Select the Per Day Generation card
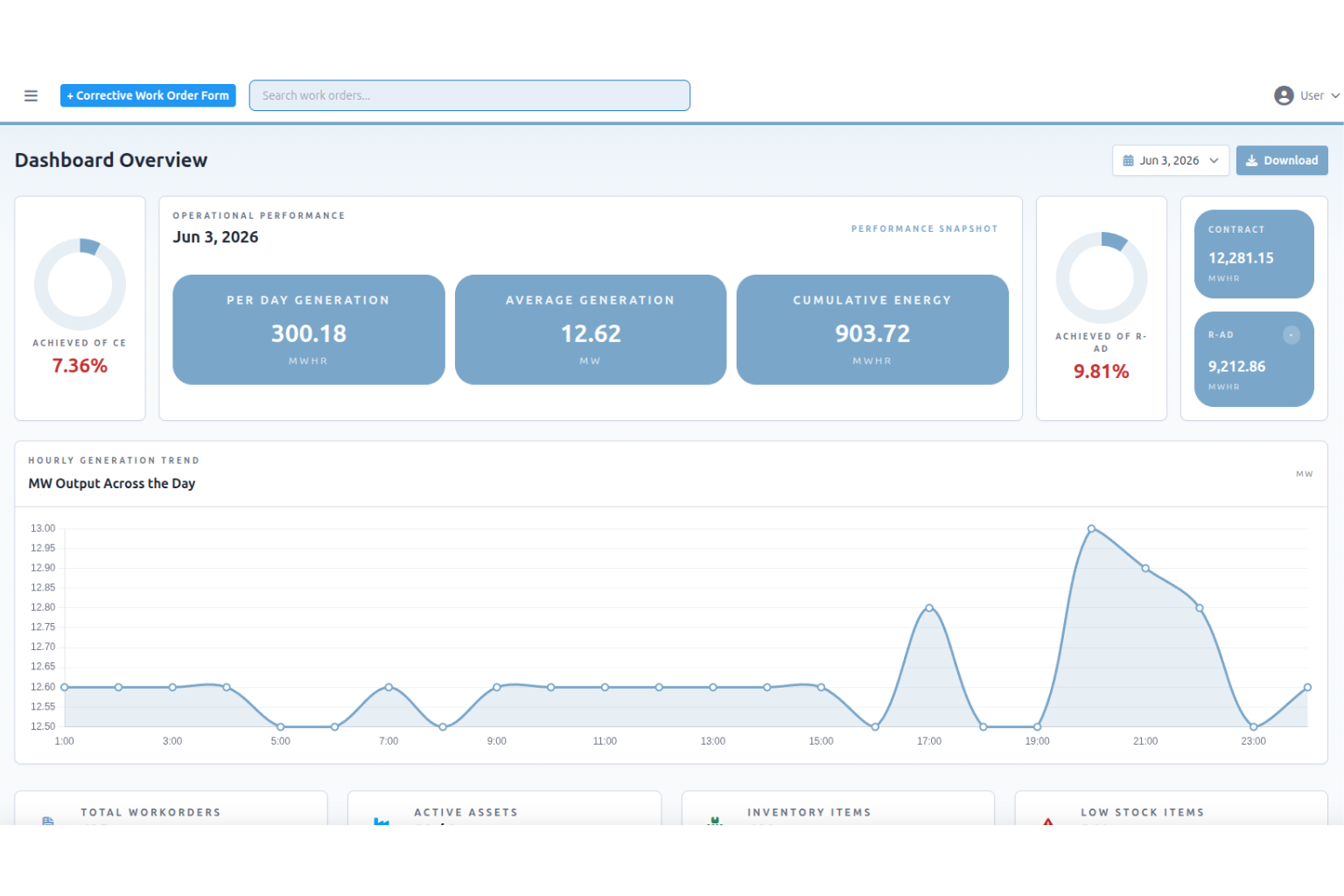The image size is (1344, 896). pyautogui.click(x=308, y=330)
